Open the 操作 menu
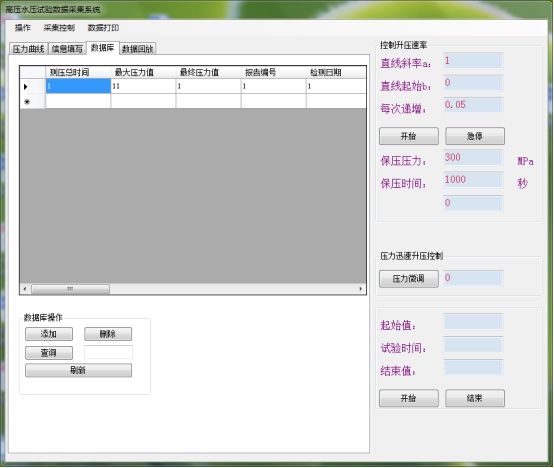Screen dimensions: 554x468 point(23,28)
